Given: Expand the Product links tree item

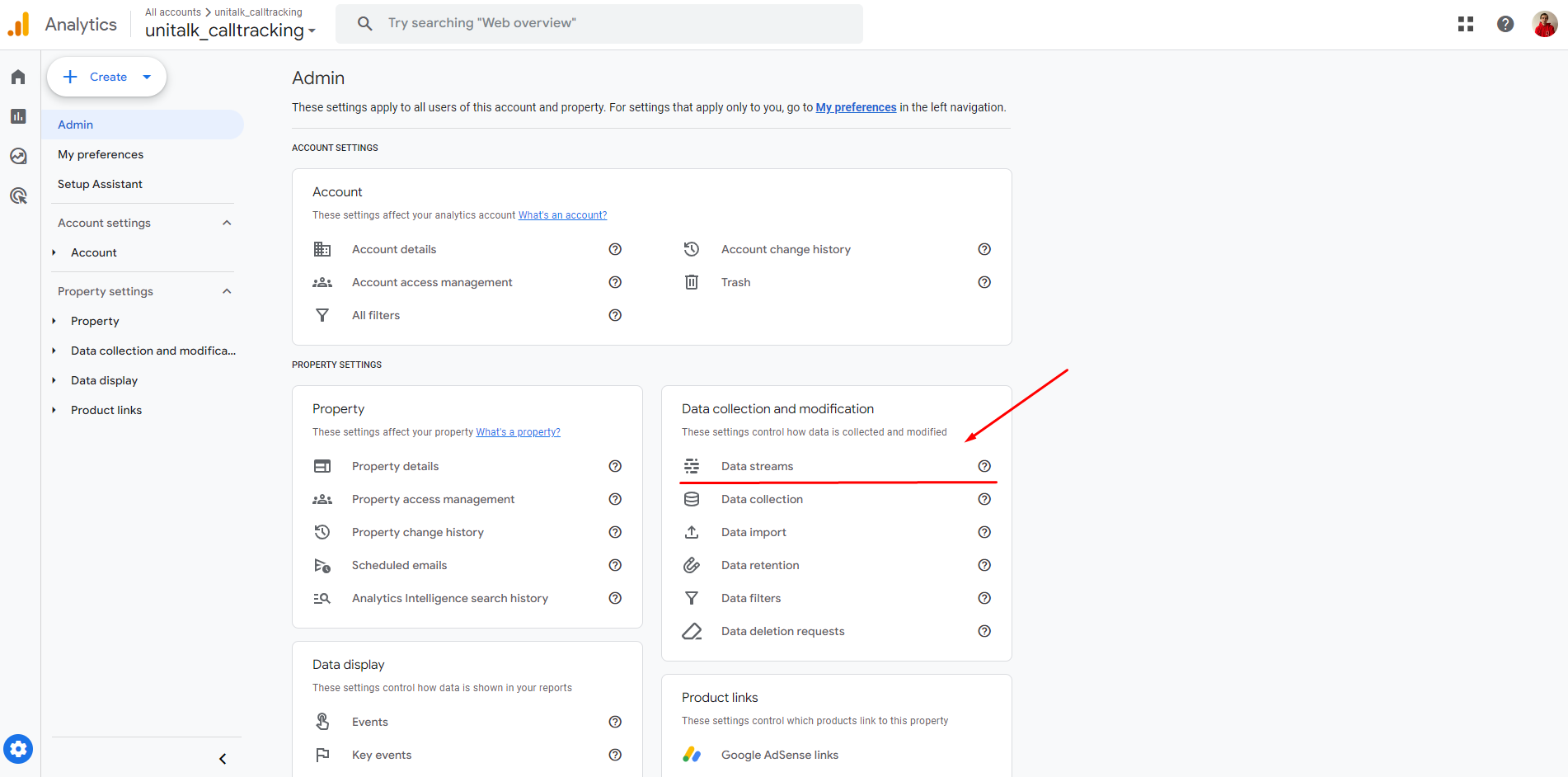Looking at the screenshot, I should coord(54,410).
